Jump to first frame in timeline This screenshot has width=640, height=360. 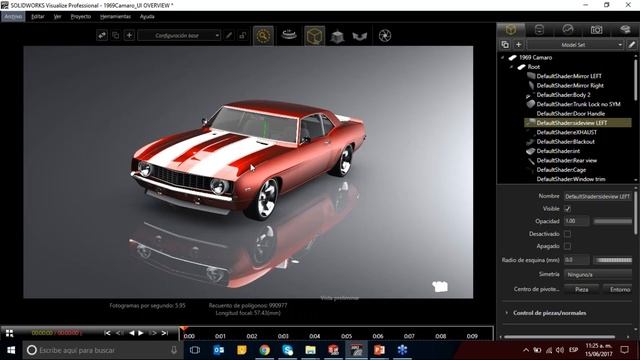click(107, 333)
